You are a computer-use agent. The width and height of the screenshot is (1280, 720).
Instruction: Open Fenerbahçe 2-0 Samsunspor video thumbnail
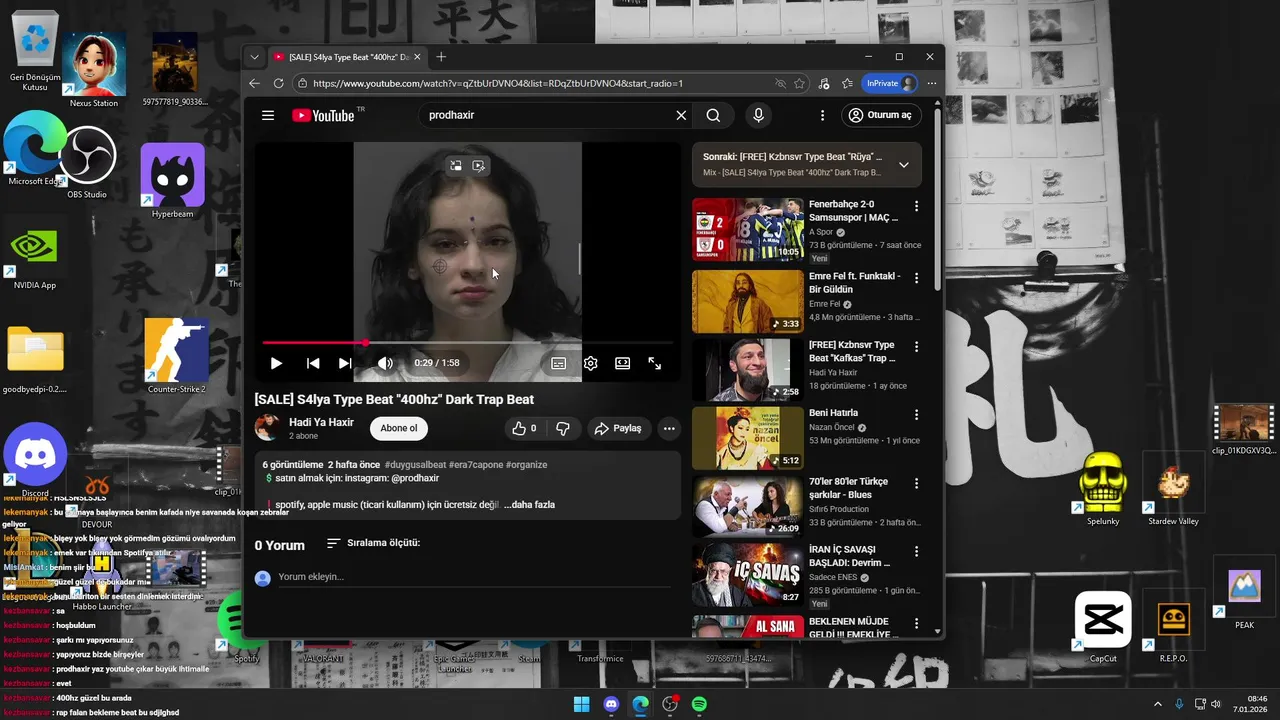[748, 230]
